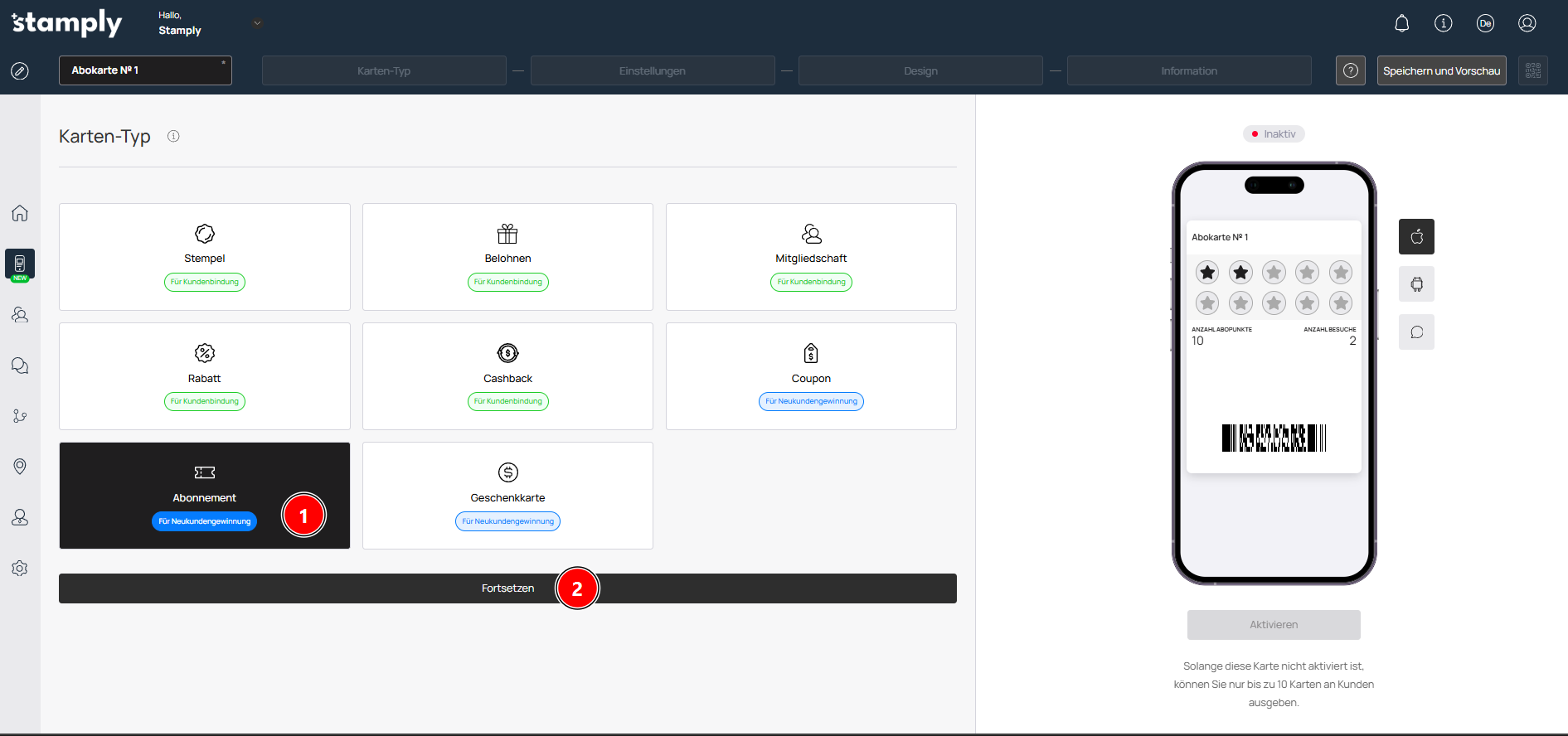Click the user account profile icon
The width and height of the screenshot is (1568, 736).
tap(1527, 23)
